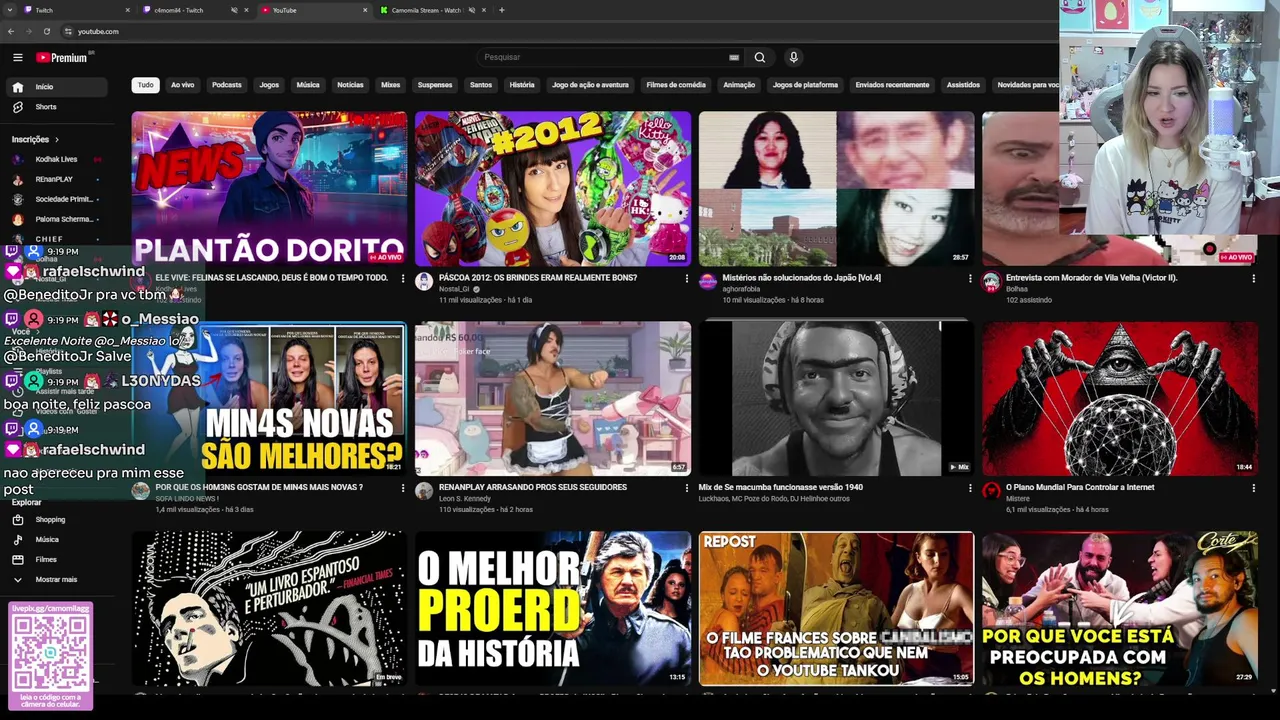
Task: Play the O MELHOR PROERD DA HISTÓRIA thumbnail
Action: tap(553, 608)
